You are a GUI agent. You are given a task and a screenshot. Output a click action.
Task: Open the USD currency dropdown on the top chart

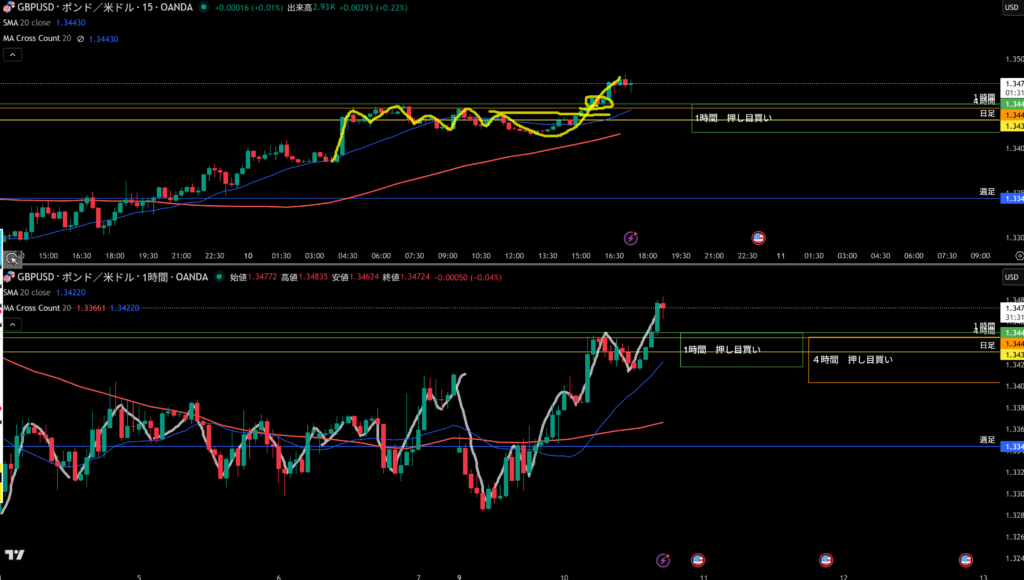tap(1011, 7)
